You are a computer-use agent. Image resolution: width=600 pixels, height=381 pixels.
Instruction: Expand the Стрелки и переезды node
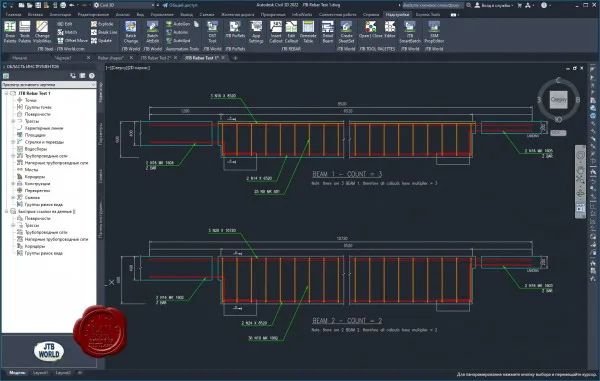(x=13, y=142)
